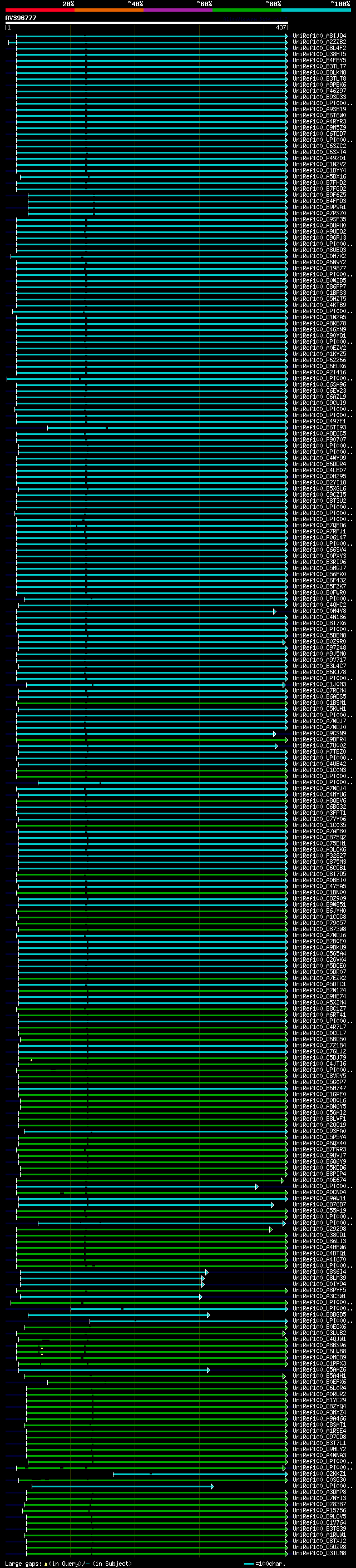Select the UniRef100_Q19877 label
356x1568 pixels.
(x=319, y=269)
